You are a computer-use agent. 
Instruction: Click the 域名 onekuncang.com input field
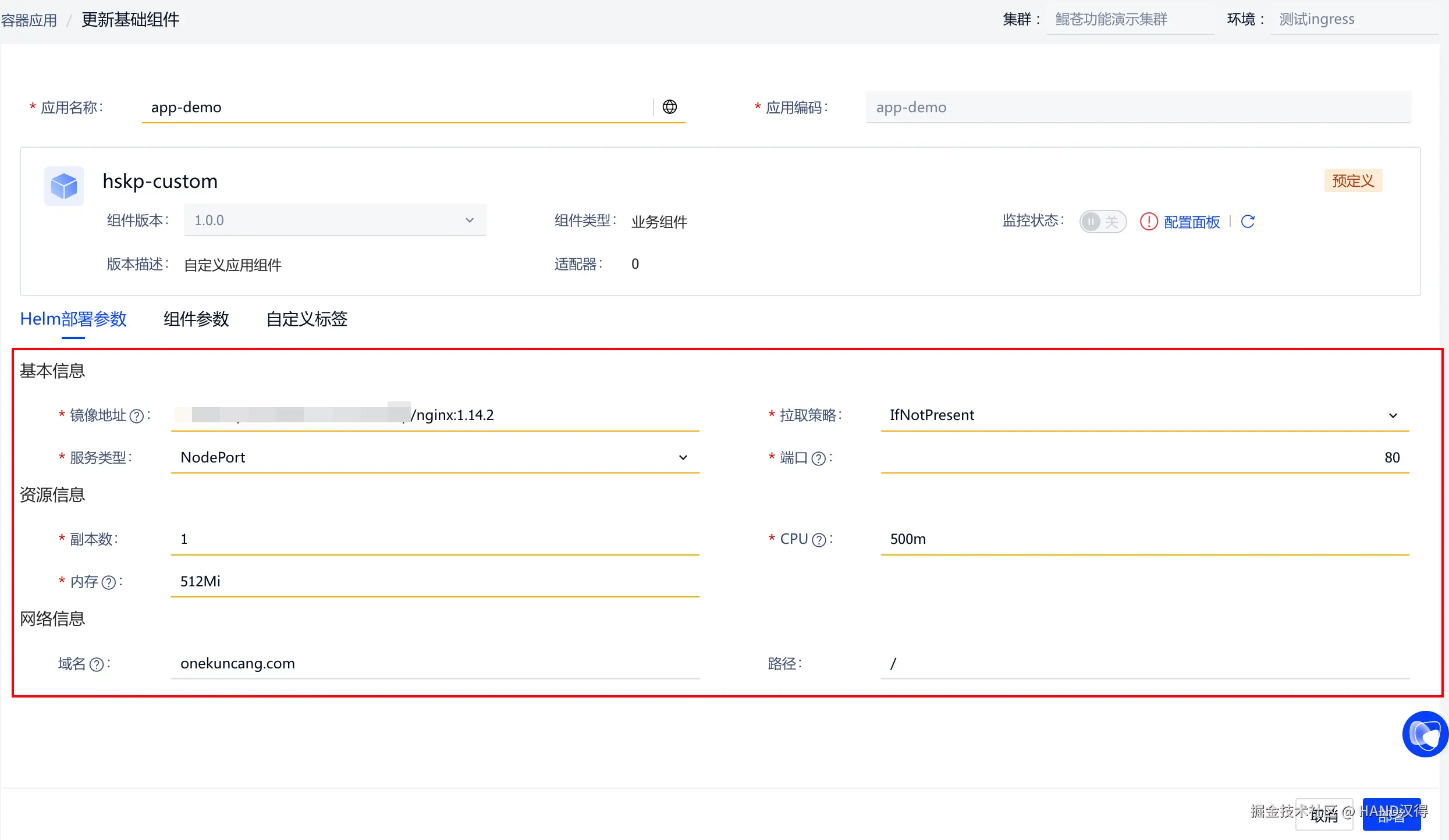(434, 664)
